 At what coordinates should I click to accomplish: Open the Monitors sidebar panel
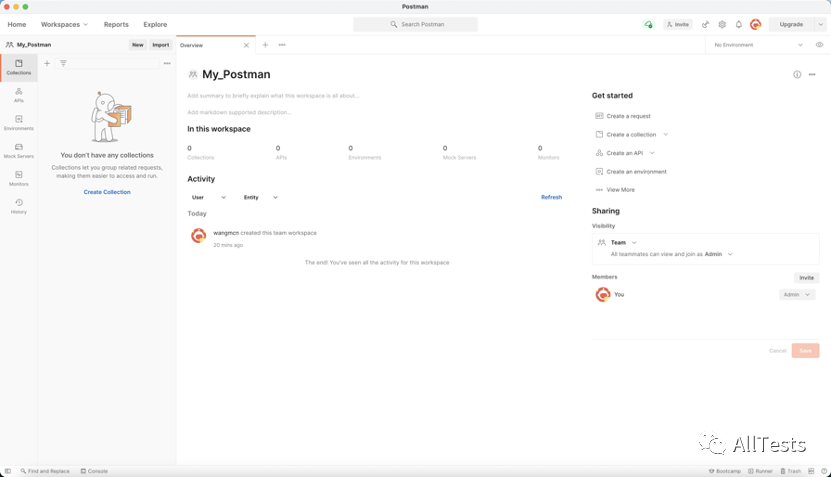[x=19, y=179]
